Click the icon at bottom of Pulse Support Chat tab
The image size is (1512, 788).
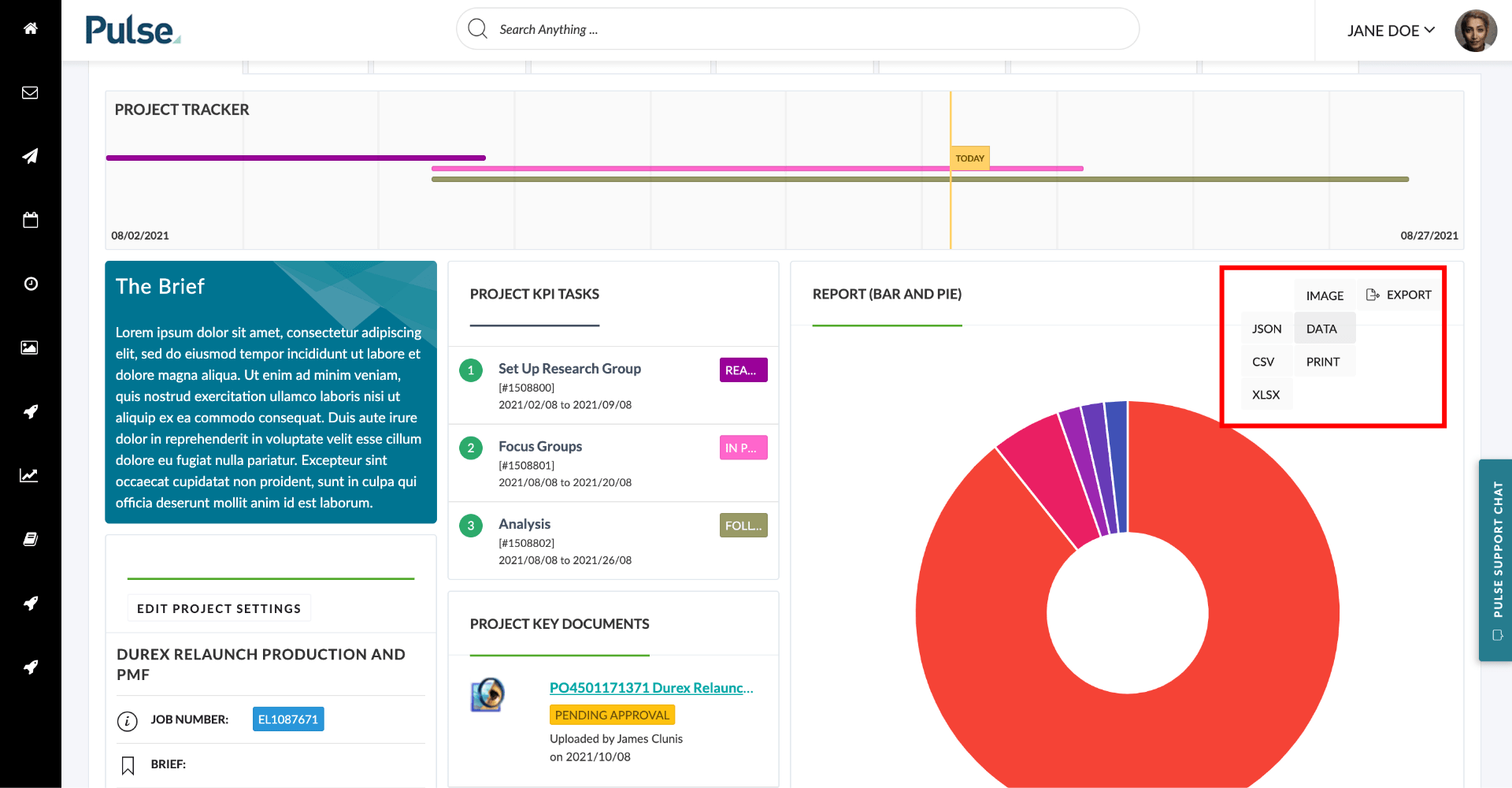tap(1497, 635)
